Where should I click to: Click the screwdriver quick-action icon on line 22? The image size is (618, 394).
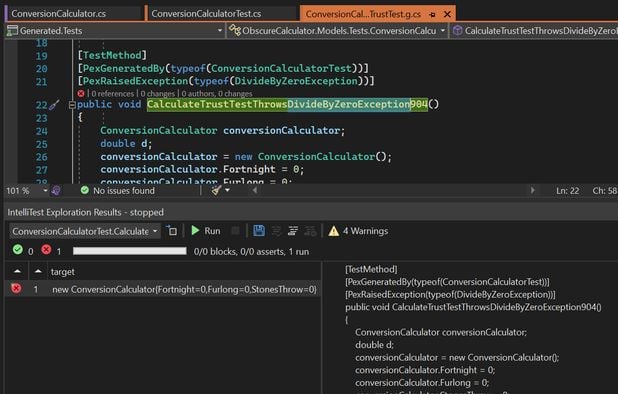point(54,105)
